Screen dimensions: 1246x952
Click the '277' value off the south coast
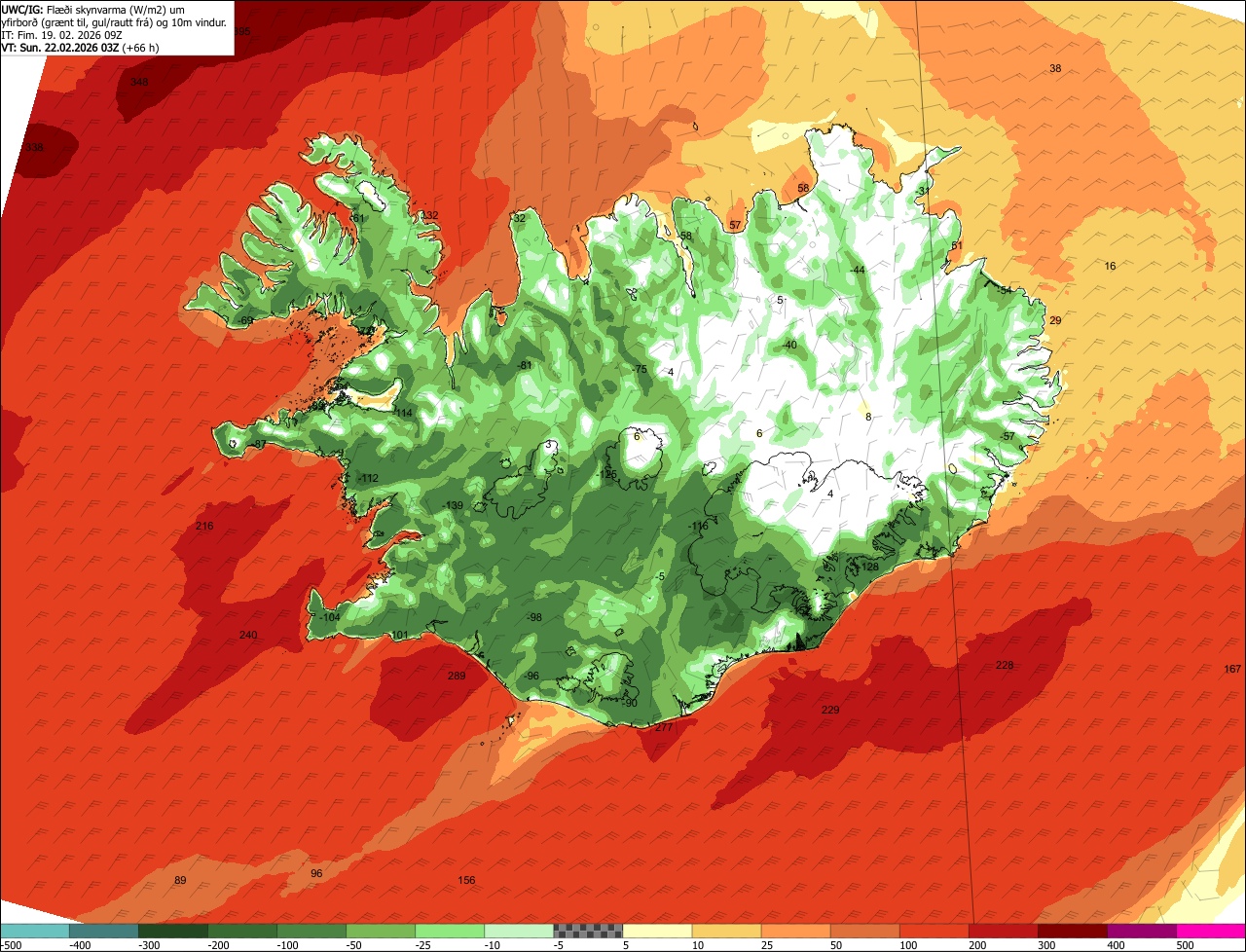click(664, 727)
